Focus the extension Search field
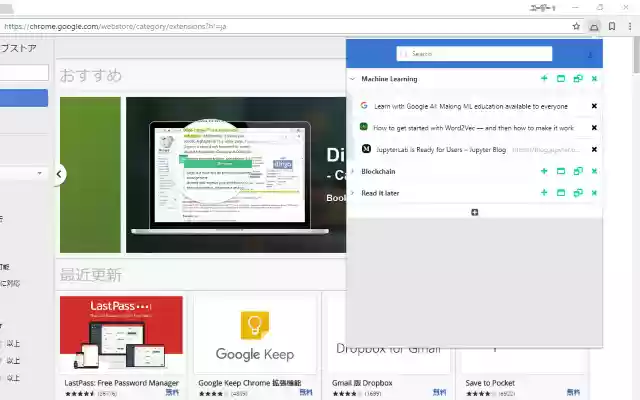Viewport: 640px width, 400px height. [x=474, y=53]
